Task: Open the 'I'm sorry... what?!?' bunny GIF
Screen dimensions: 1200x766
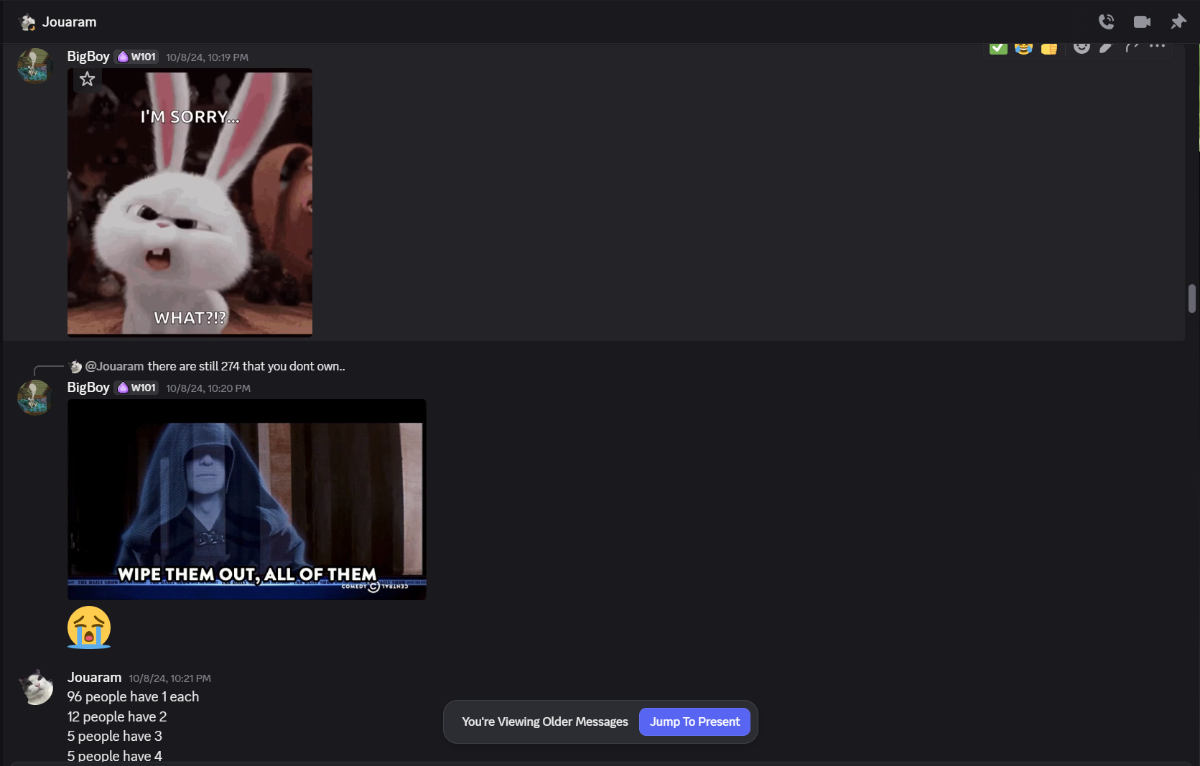Action: pos(190,210)
